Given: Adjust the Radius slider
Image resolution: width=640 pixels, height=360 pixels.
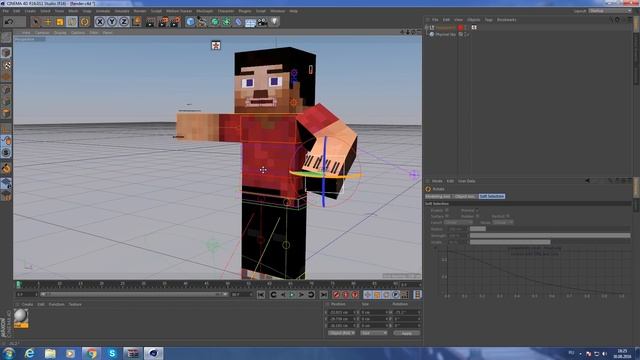Looking at the screenshot, I should coord(550,229).
